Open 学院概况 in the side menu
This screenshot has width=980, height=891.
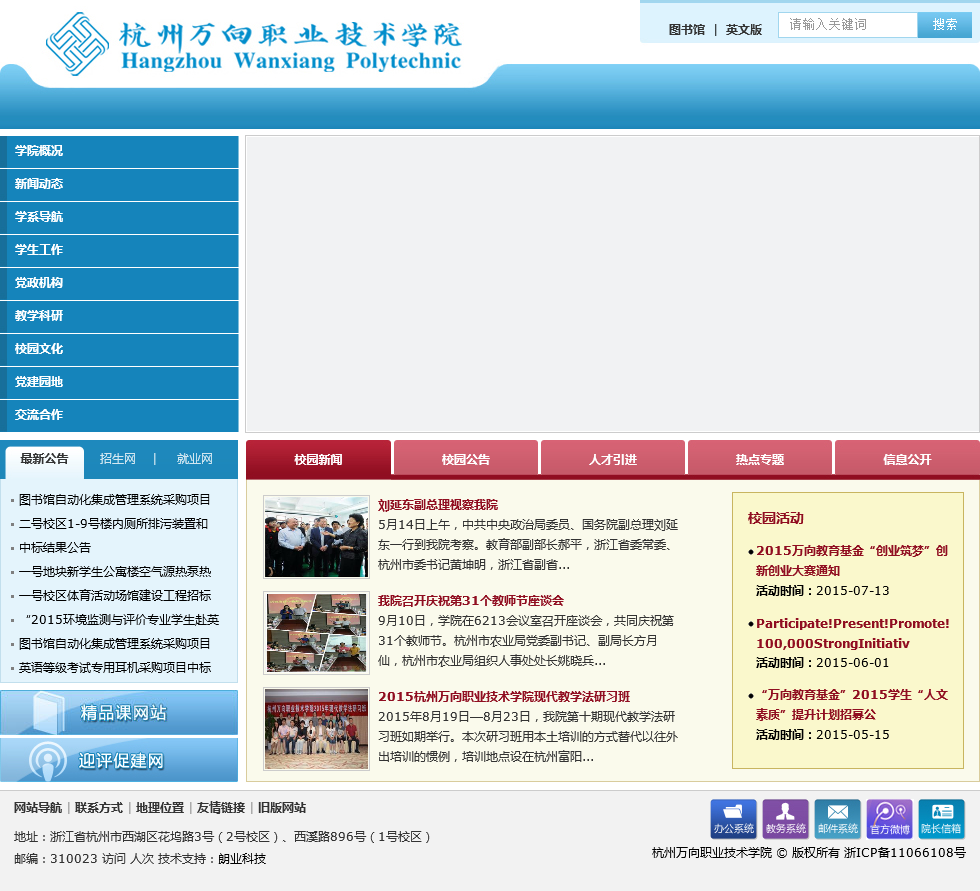119,151
